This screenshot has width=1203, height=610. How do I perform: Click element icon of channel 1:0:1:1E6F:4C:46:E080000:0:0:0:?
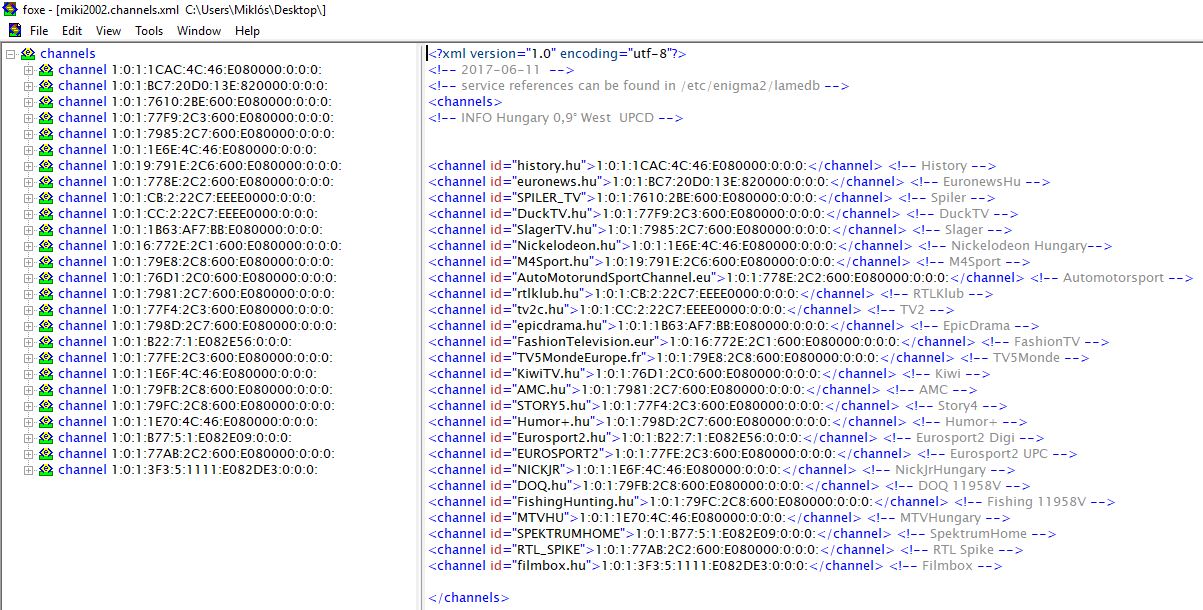pos(46,374)
